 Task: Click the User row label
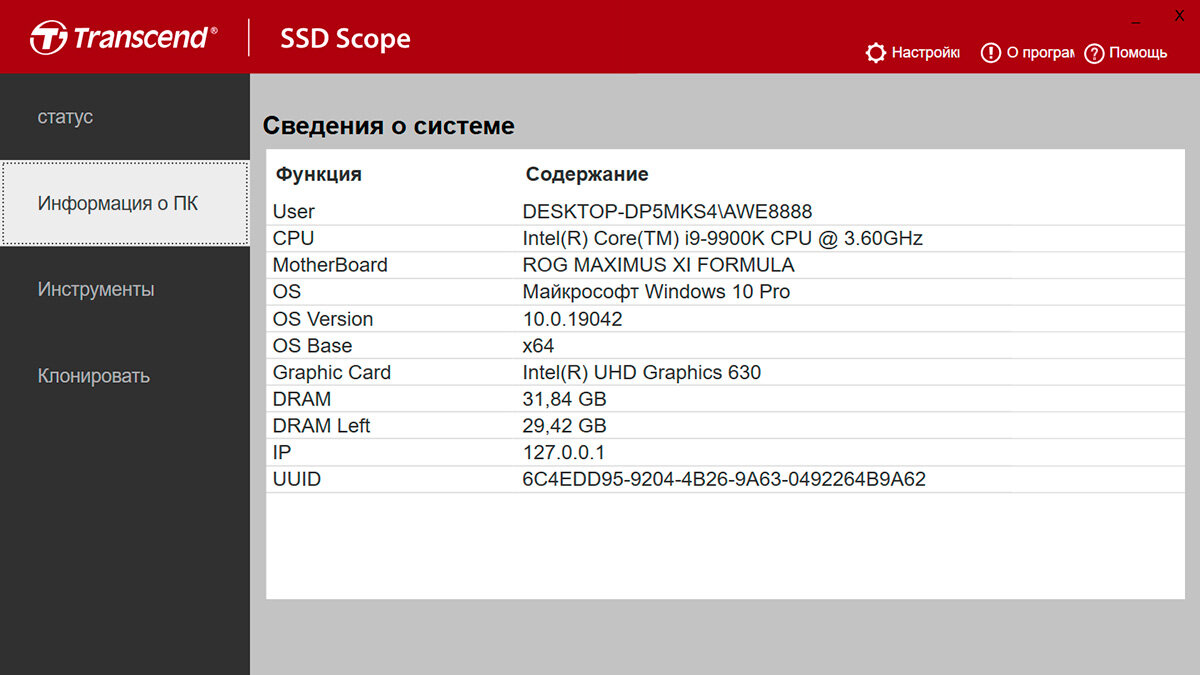point(294,211)
